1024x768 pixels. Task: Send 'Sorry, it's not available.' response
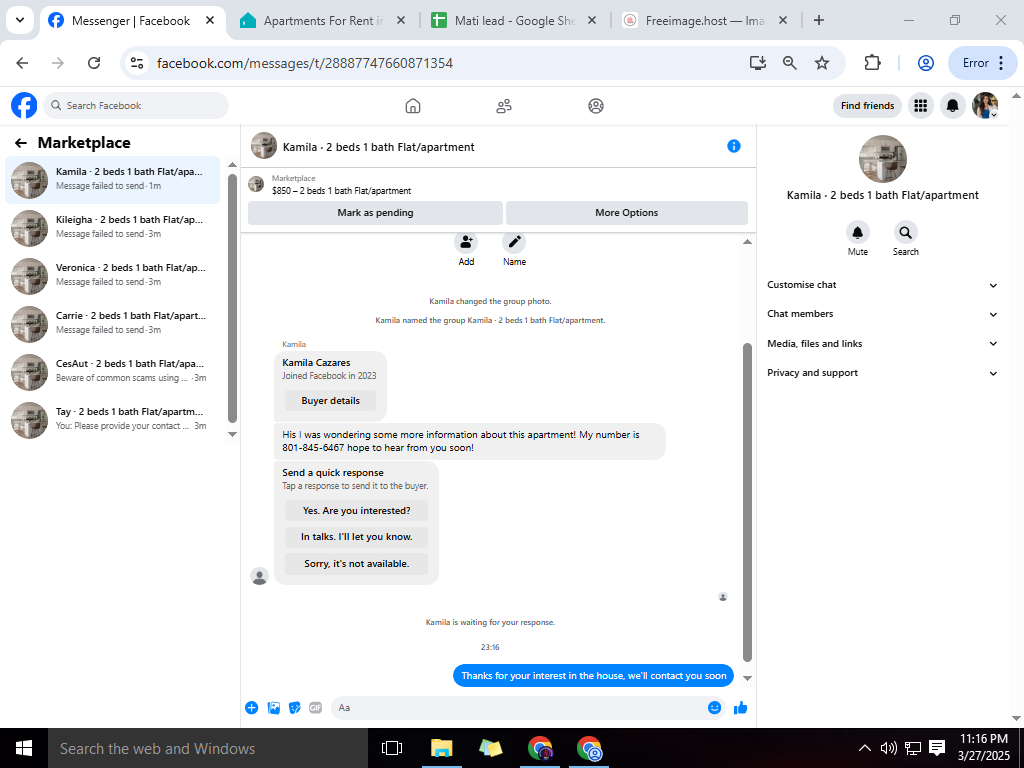pos(357,564)
